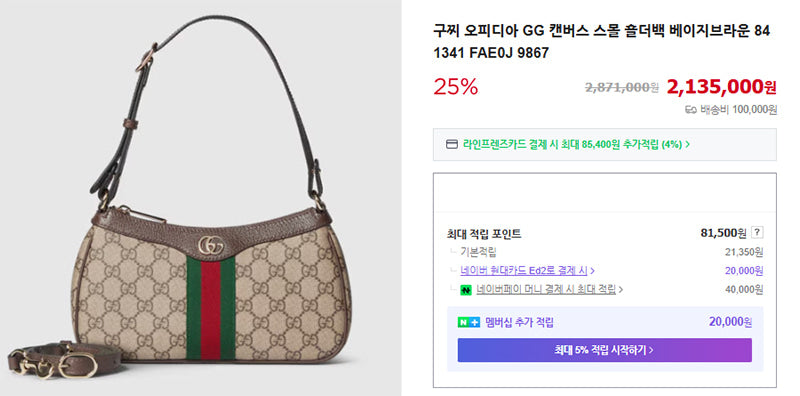Expand the chevron after 라인프렌즈카드 추가적립 (4%)

click(688, 145)
